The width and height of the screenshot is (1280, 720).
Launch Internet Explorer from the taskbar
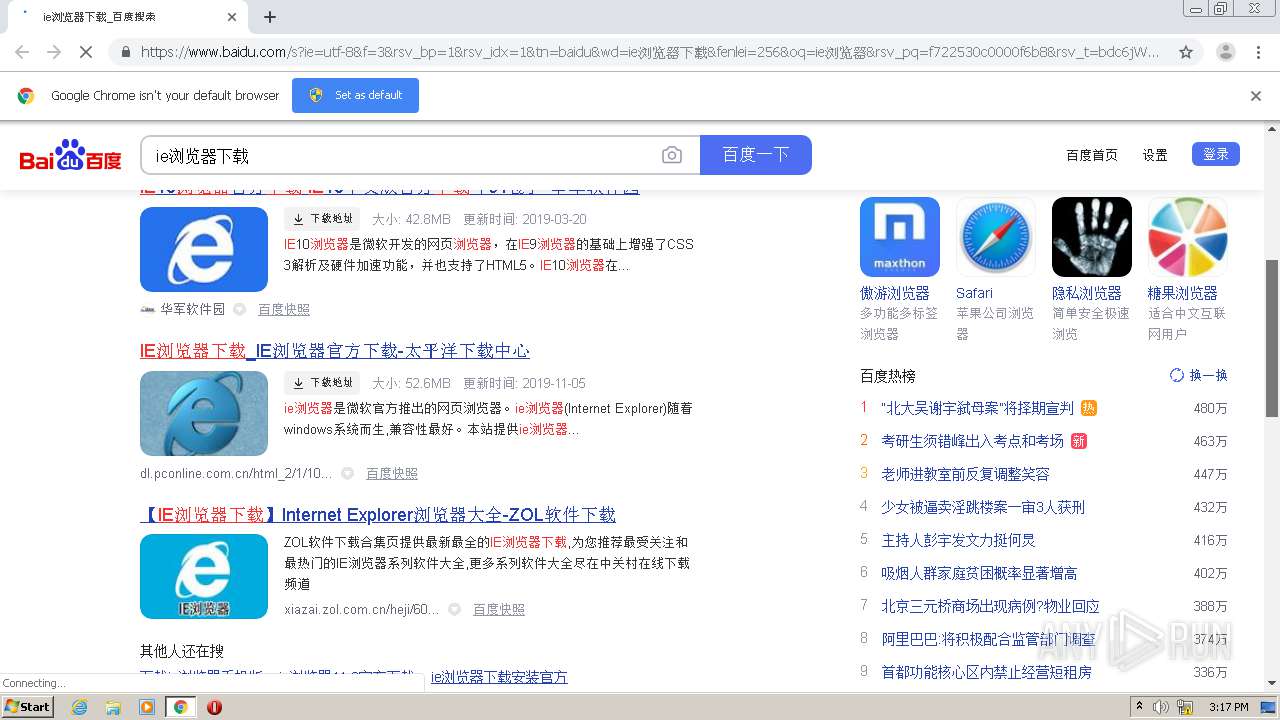pyautogui.click(x=79, y=707)
